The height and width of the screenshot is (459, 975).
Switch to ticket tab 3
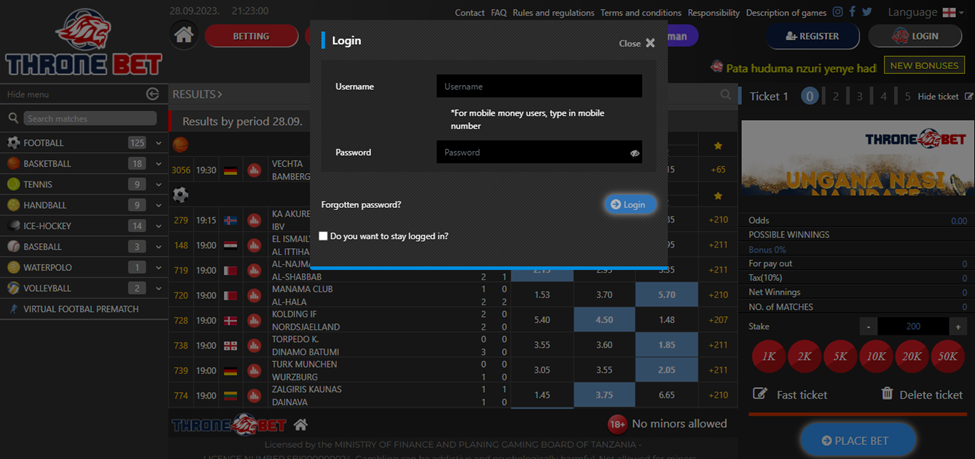click(859, 96)
